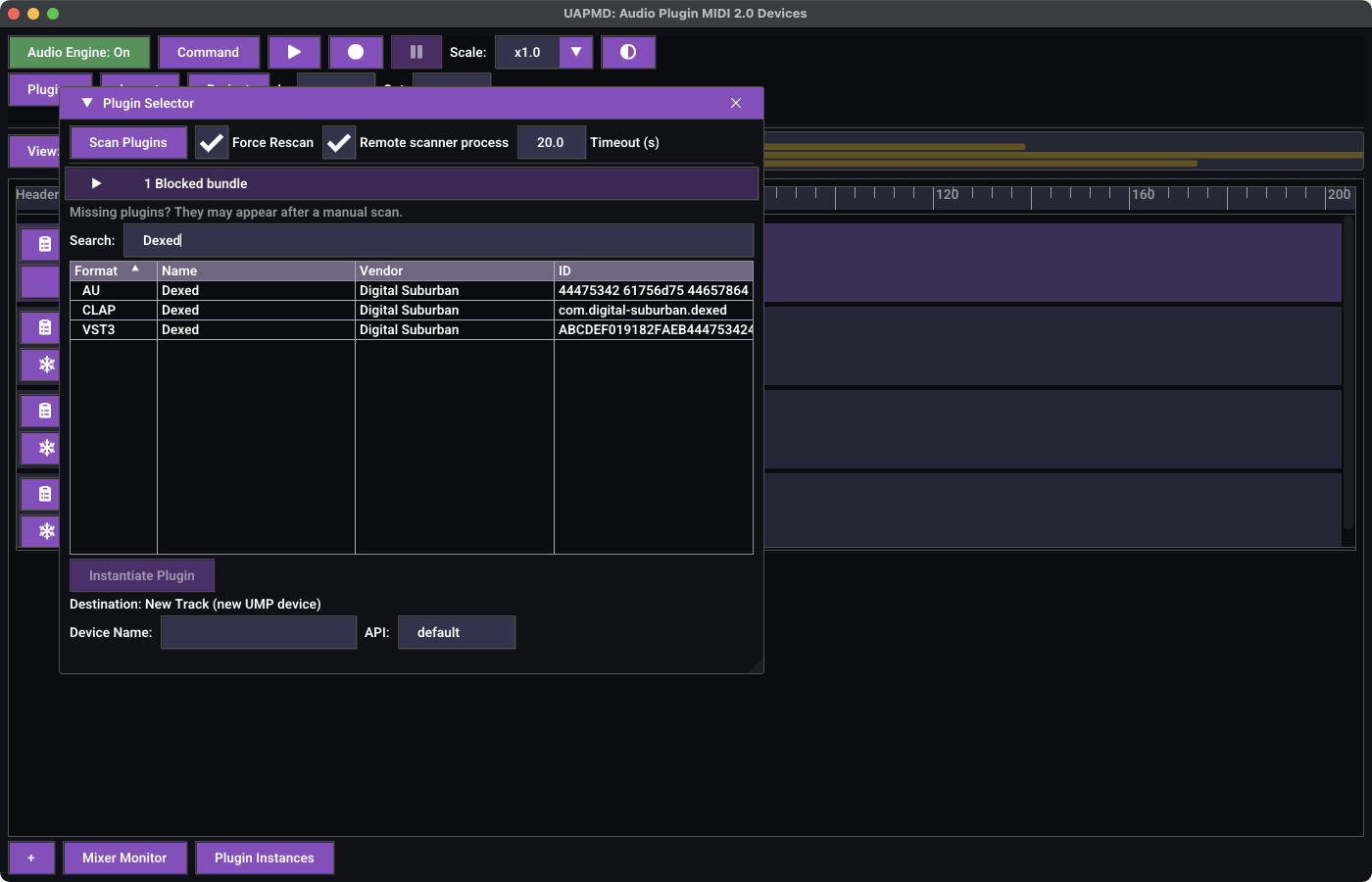Click the View button behind the dialog
The height and width of the screenshot is (882, 1372).
(x=35, y=151)
